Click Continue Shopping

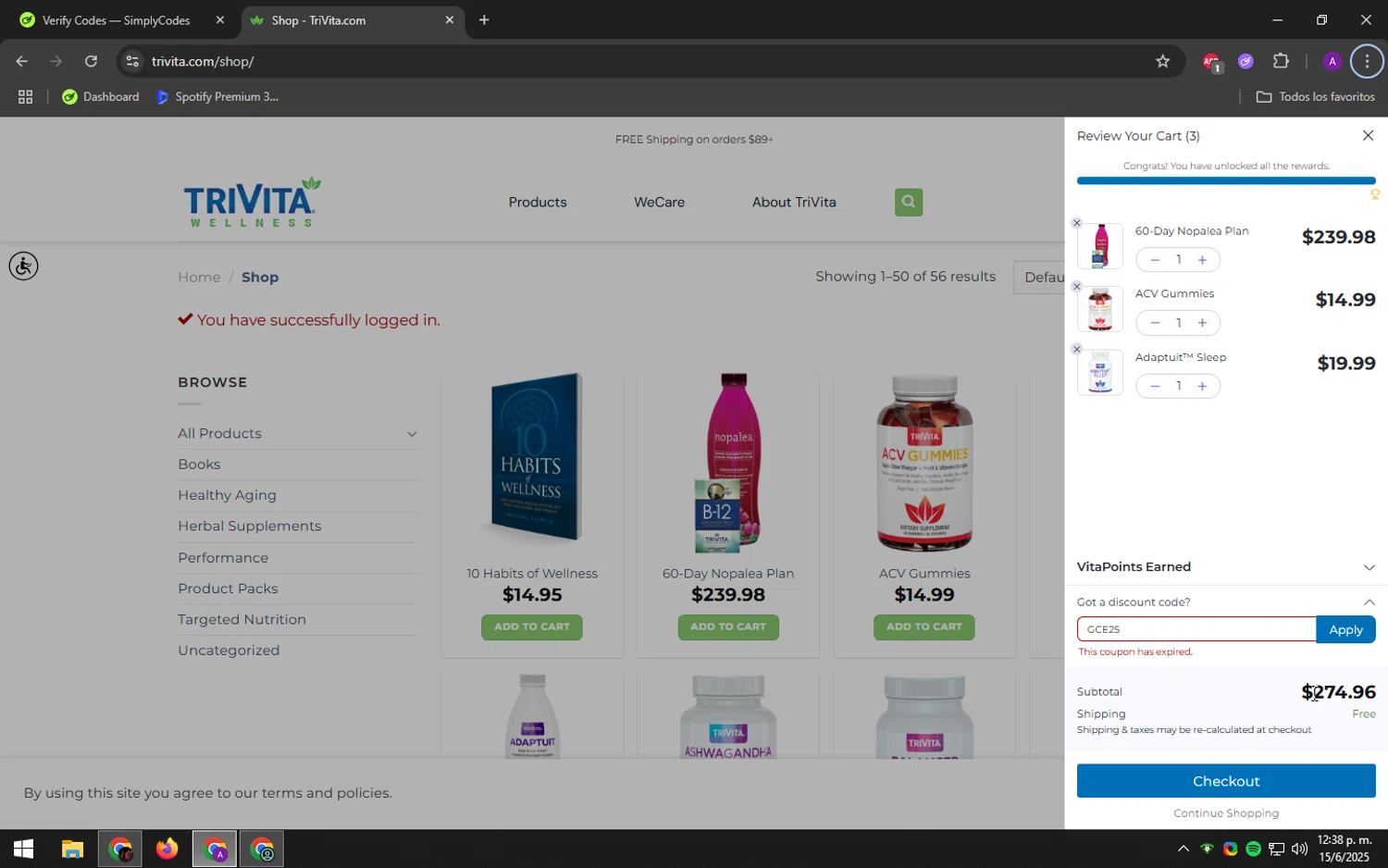pyautogui.click(x=1226, y=813)
